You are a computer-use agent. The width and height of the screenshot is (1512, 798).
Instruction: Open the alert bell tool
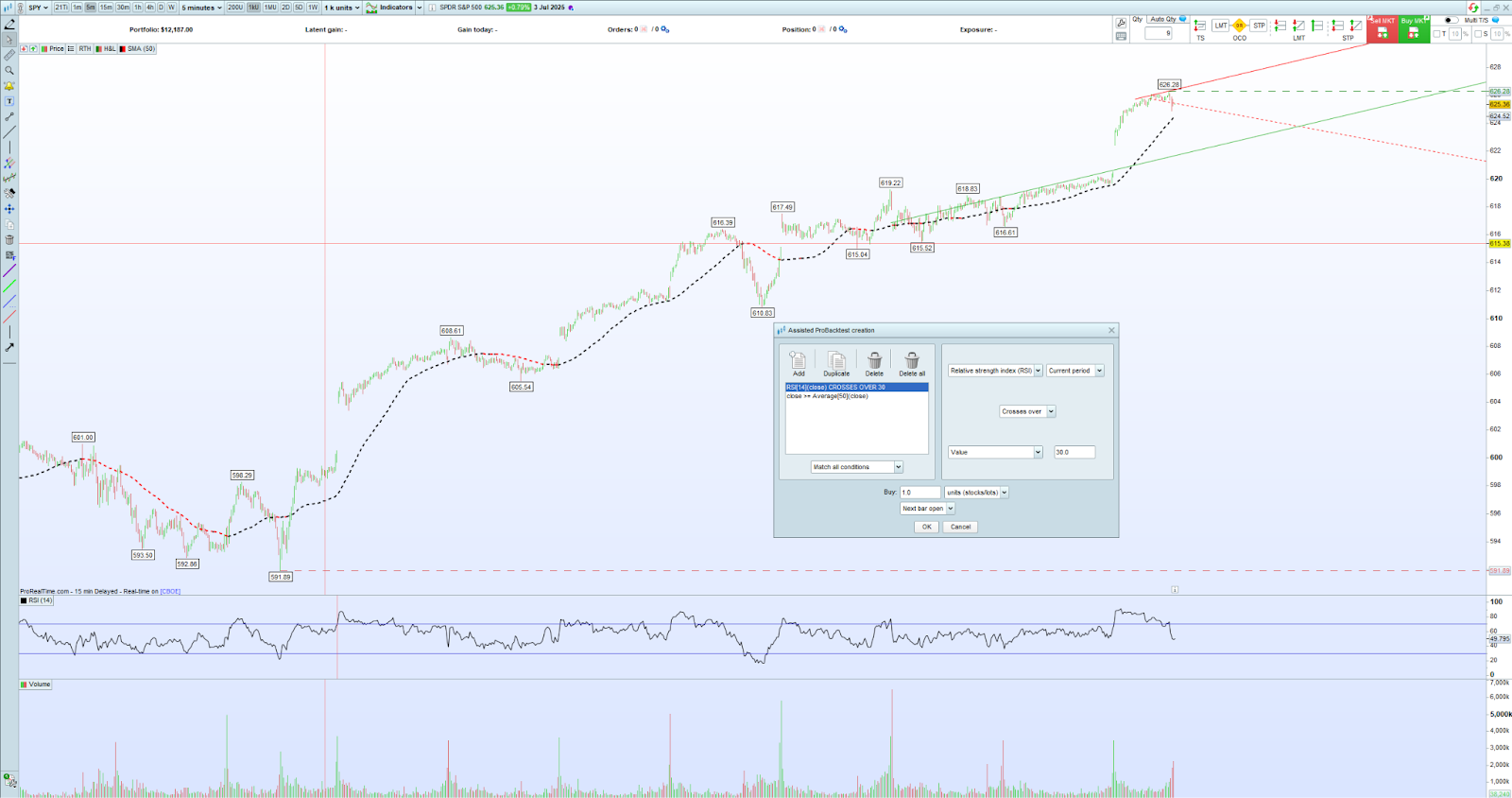click(x=9, y=86)
